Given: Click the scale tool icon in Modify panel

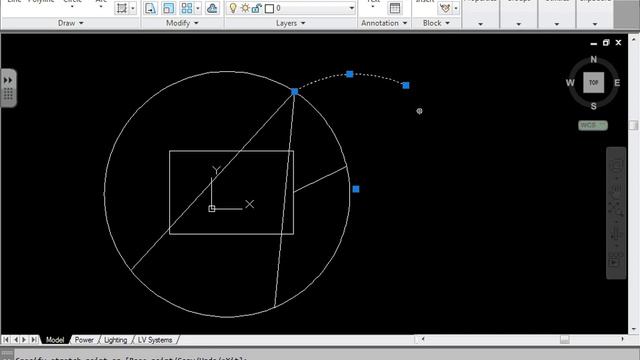Looking at the screenshot, I should point(168,8).
